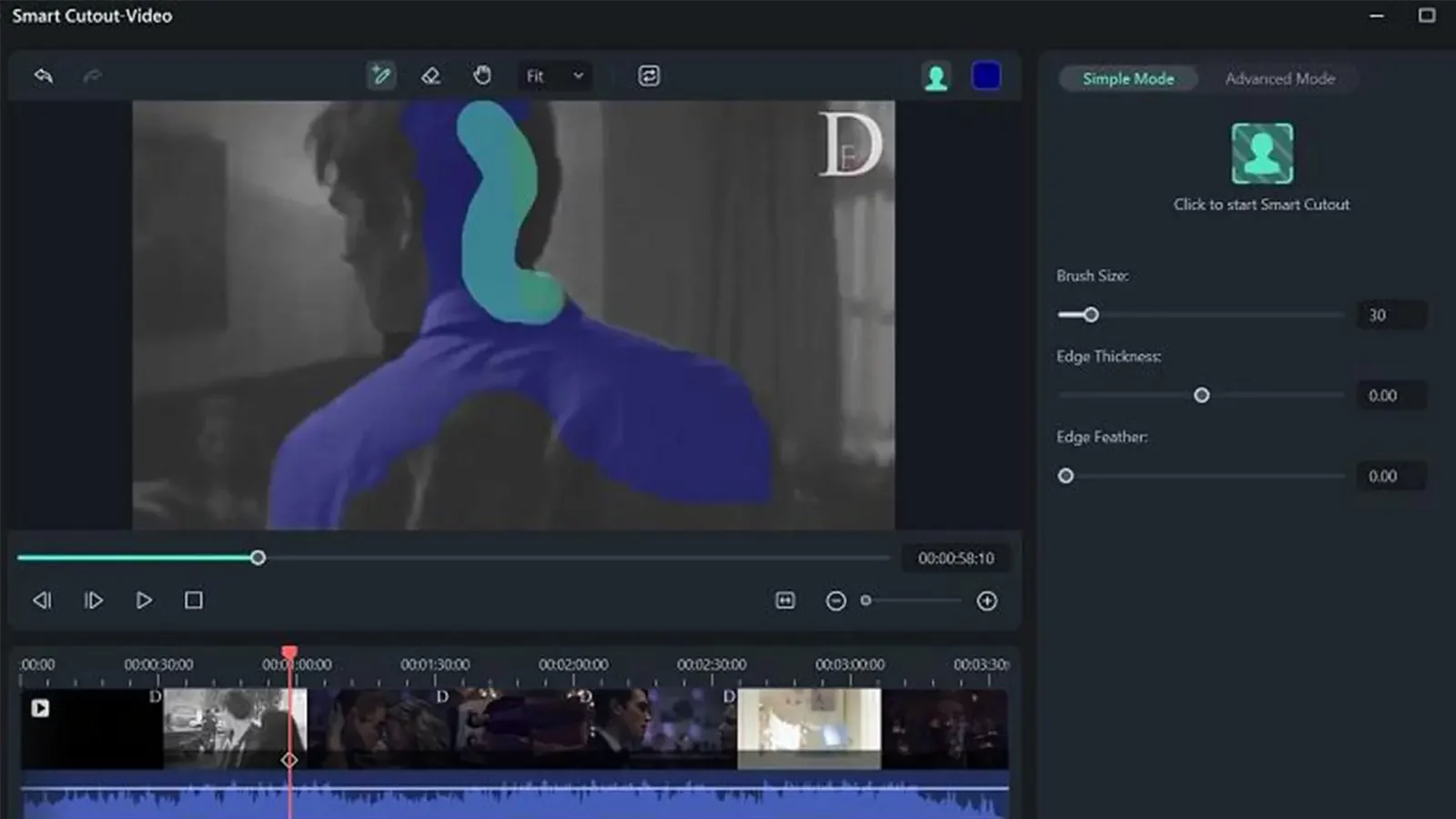The image size is (1456, 819).
Task: Open the blue mask color swatch
Action: click(x=986, y=76)
